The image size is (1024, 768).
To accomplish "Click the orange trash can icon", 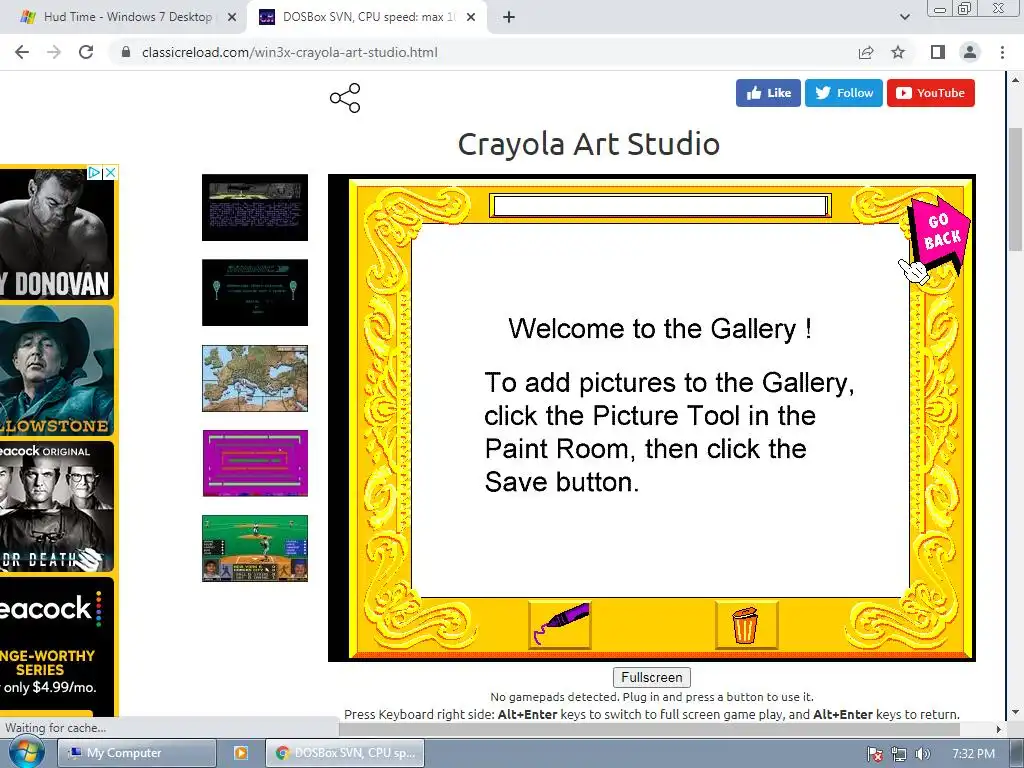I will click(746, 625).
